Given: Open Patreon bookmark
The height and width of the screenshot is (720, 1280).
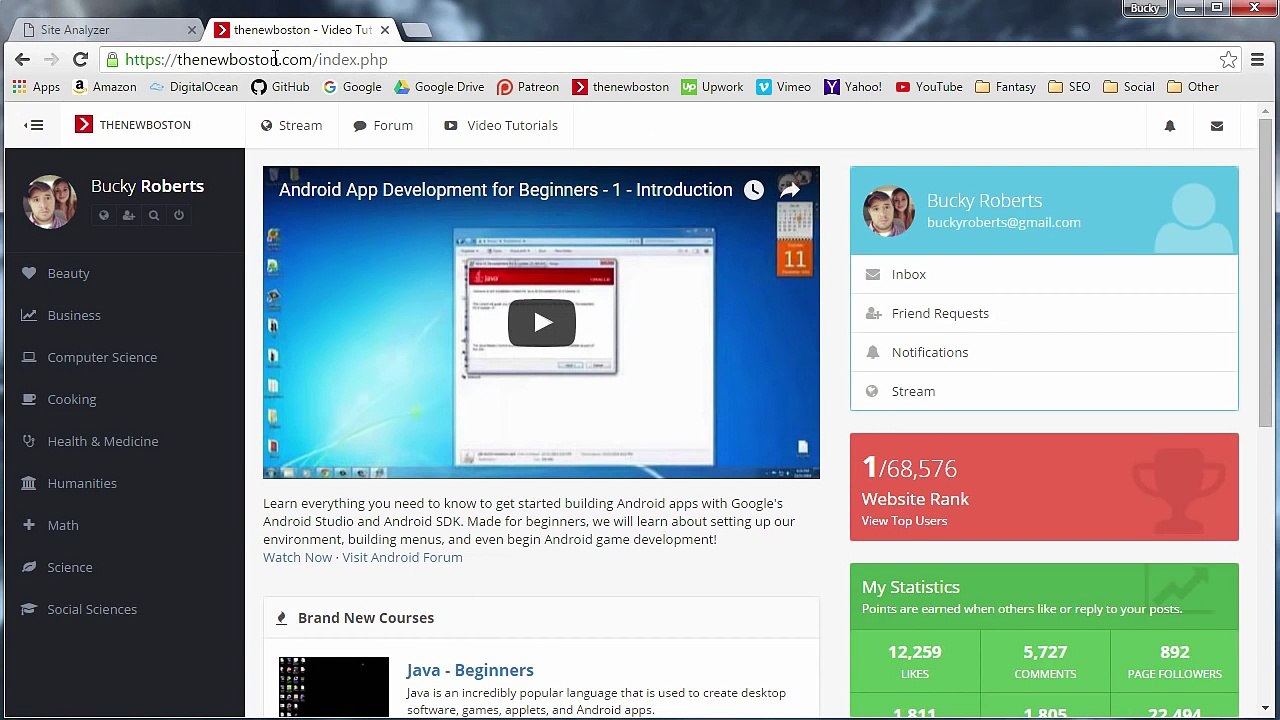Looking at the screenshot, I should [x=528, y=87].
